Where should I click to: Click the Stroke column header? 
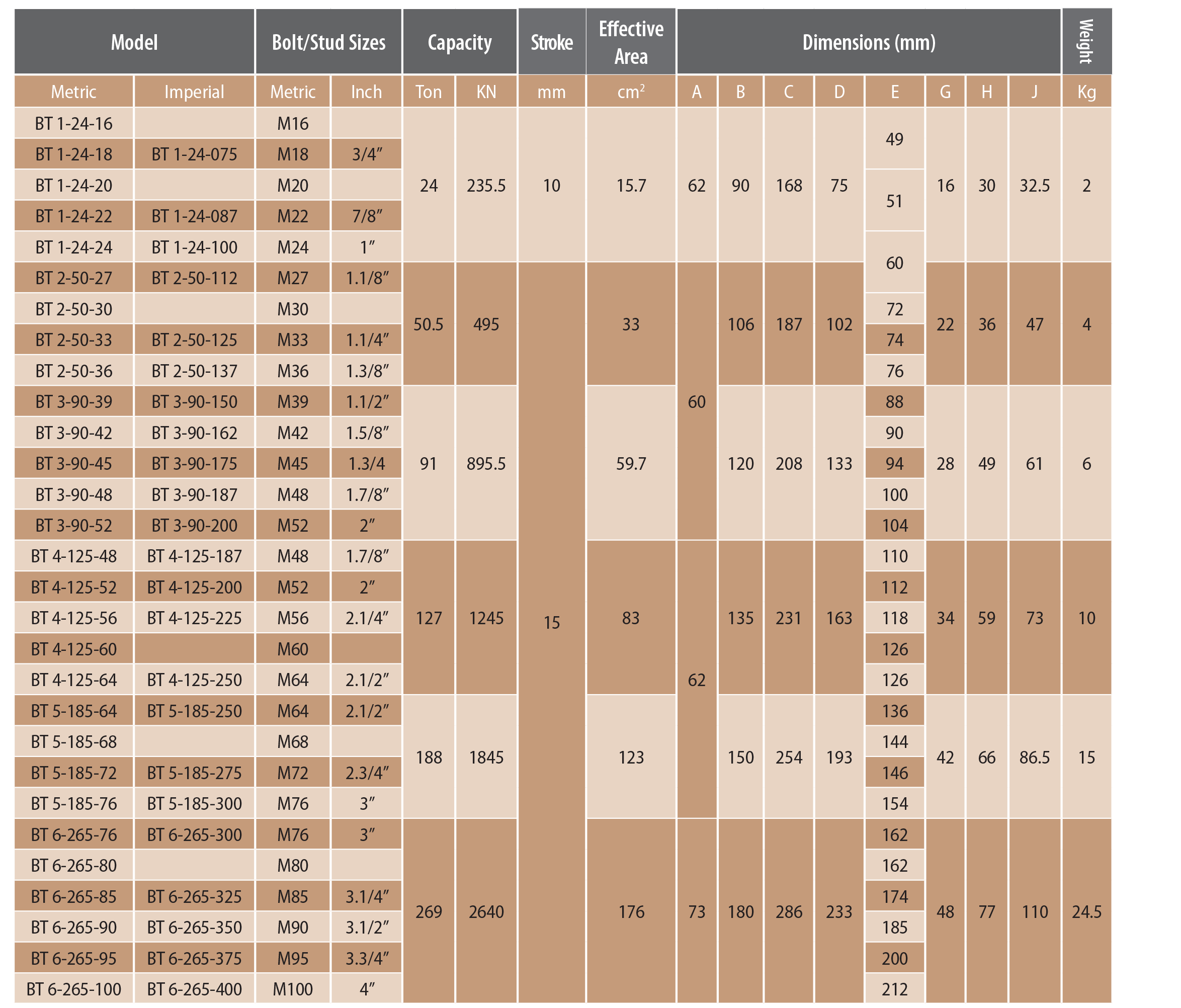tap(551, 42)
